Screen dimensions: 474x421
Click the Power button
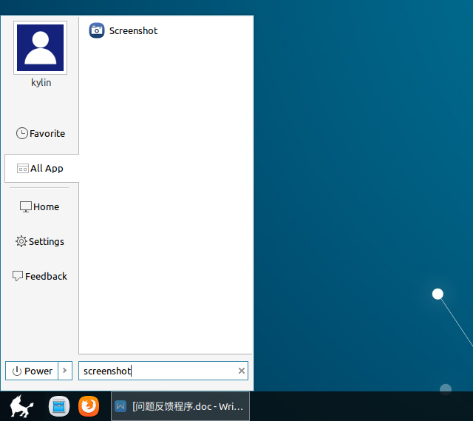[x=32, y=371]
